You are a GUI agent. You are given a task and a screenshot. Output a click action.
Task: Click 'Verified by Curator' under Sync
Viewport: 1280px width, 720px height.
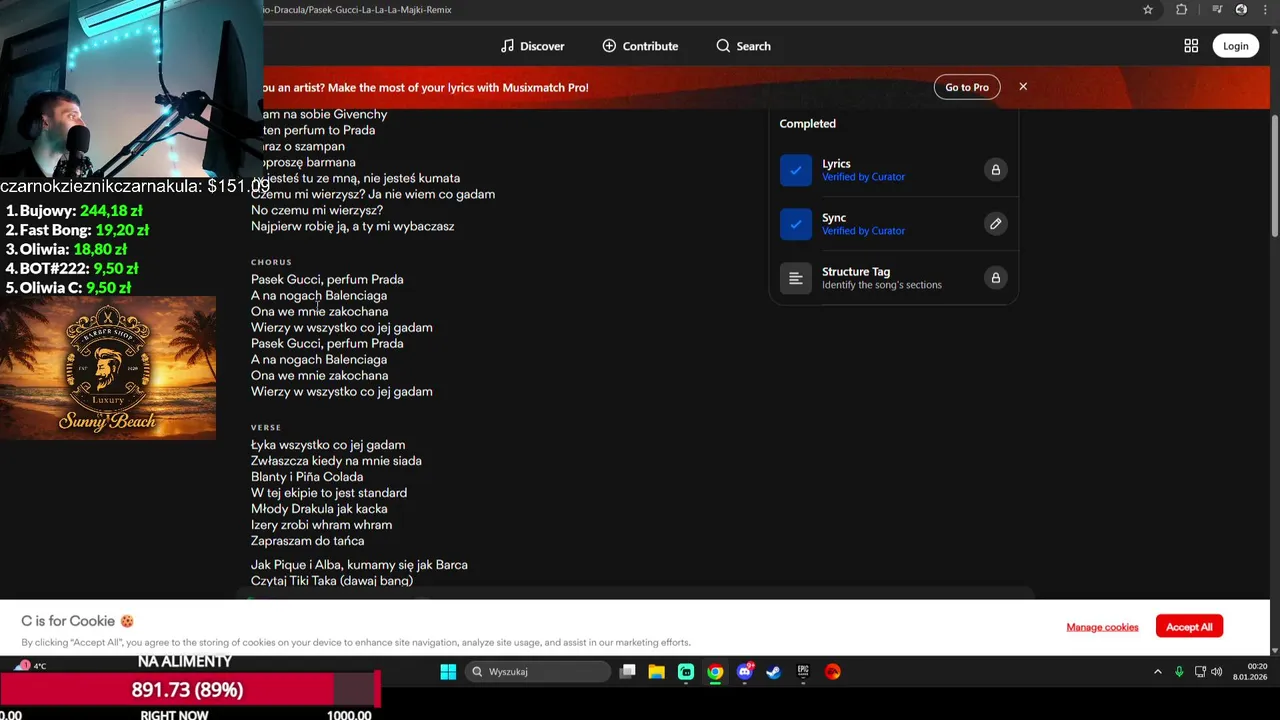point(863,231)
